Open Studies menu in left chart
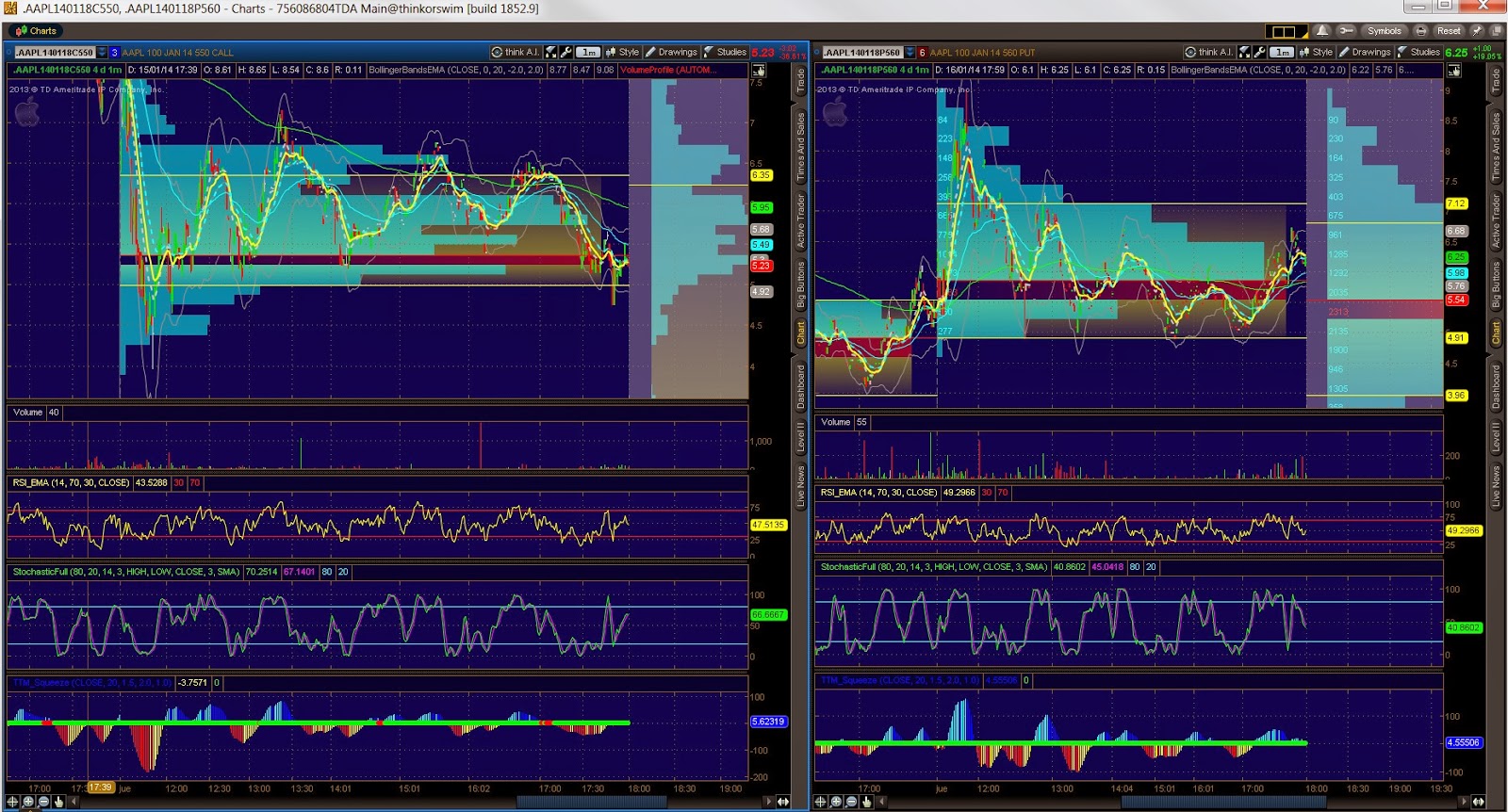 point(725,52)
